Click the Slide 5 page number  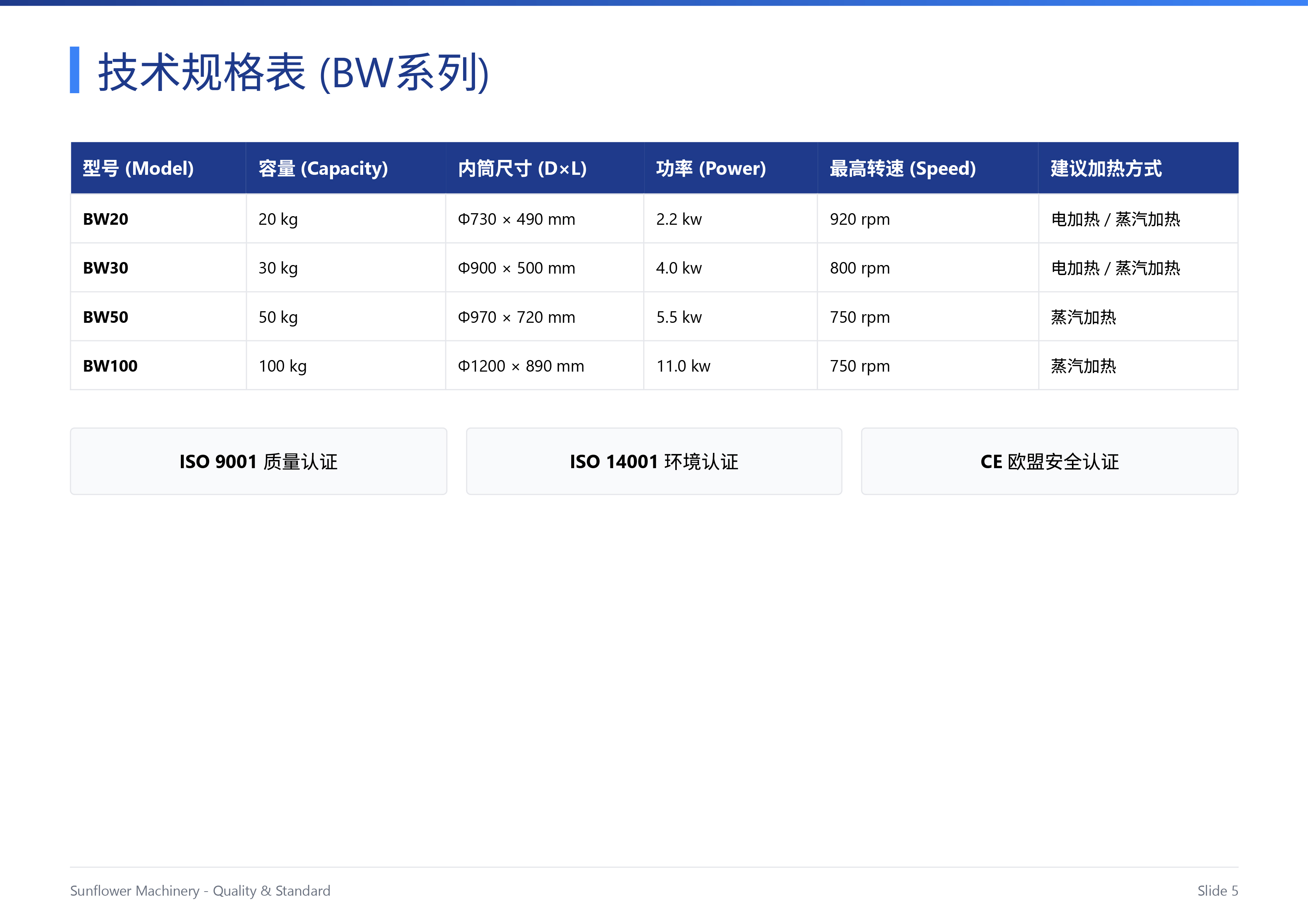1217,891
